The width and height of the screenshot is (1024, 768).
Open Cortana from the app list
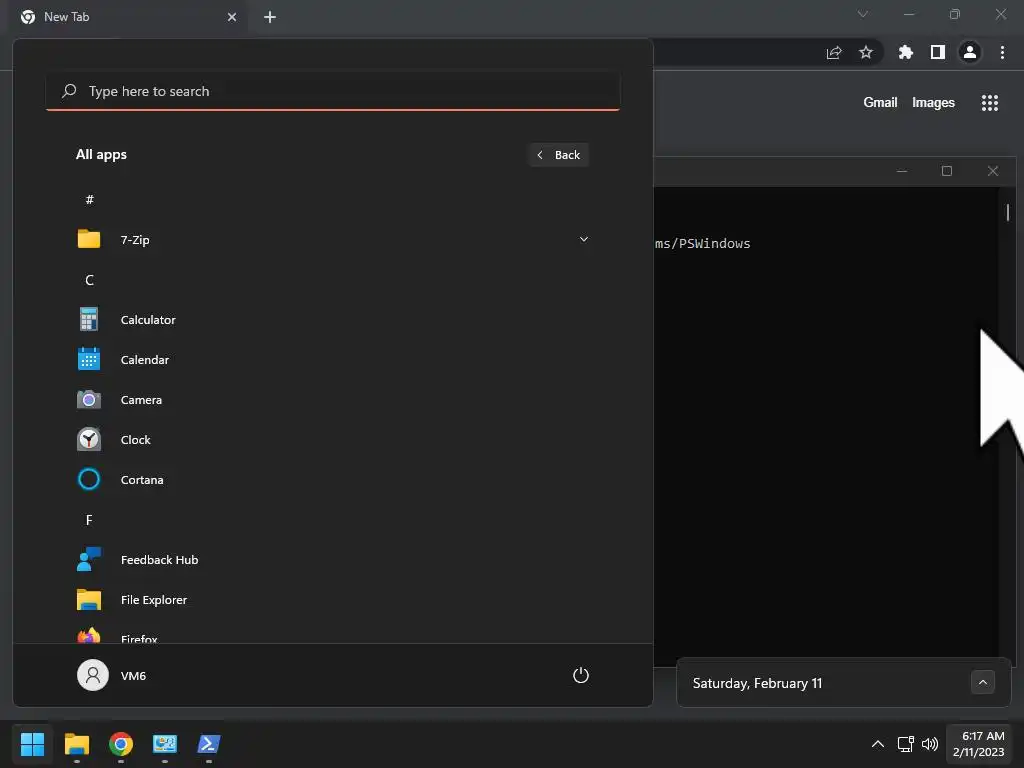[x=332, y=480]
